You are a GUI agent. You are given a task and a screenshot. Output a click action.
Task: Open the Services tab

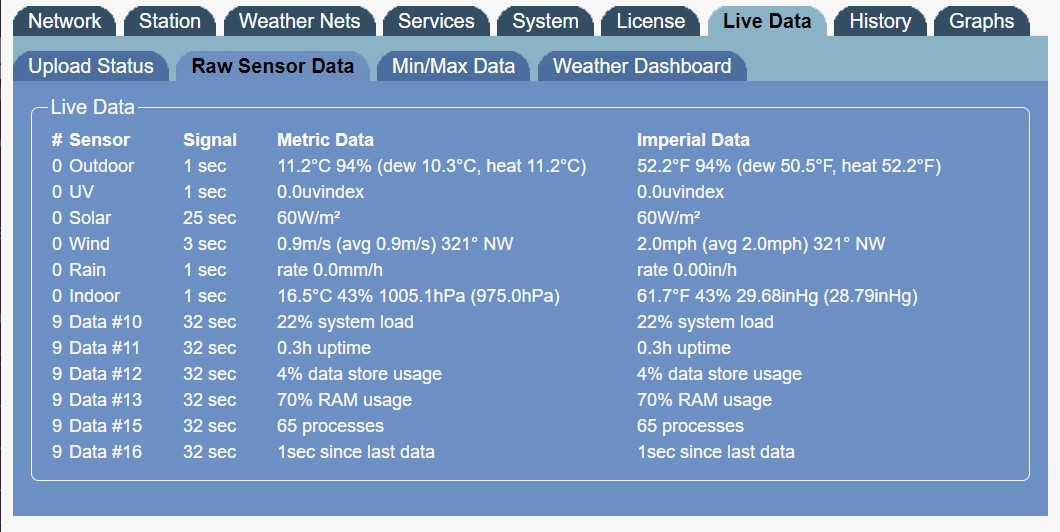pos(436,22)
